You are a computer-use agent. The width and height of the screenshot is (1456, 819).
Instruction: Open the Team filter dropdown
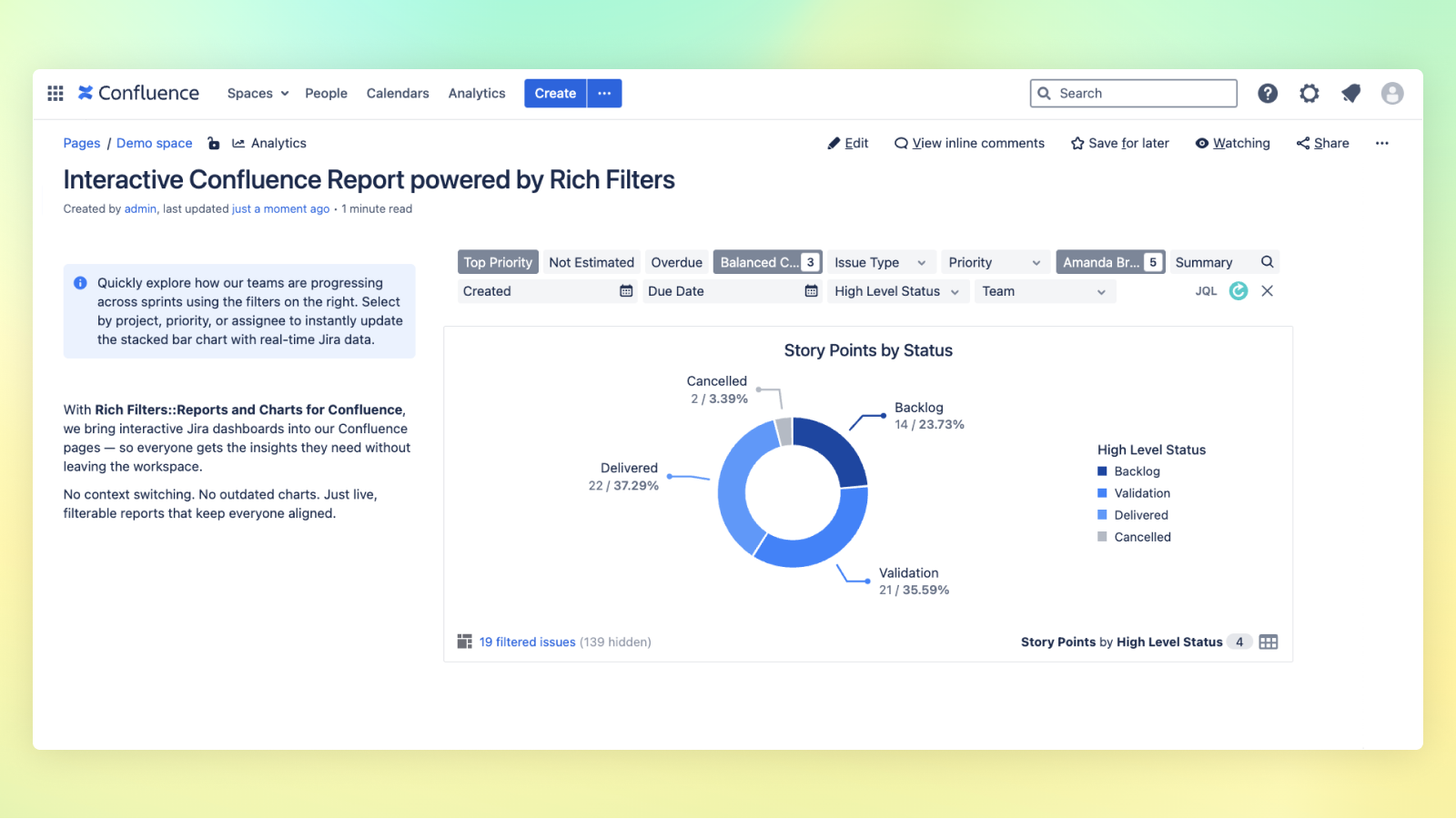pos(1045,291)
